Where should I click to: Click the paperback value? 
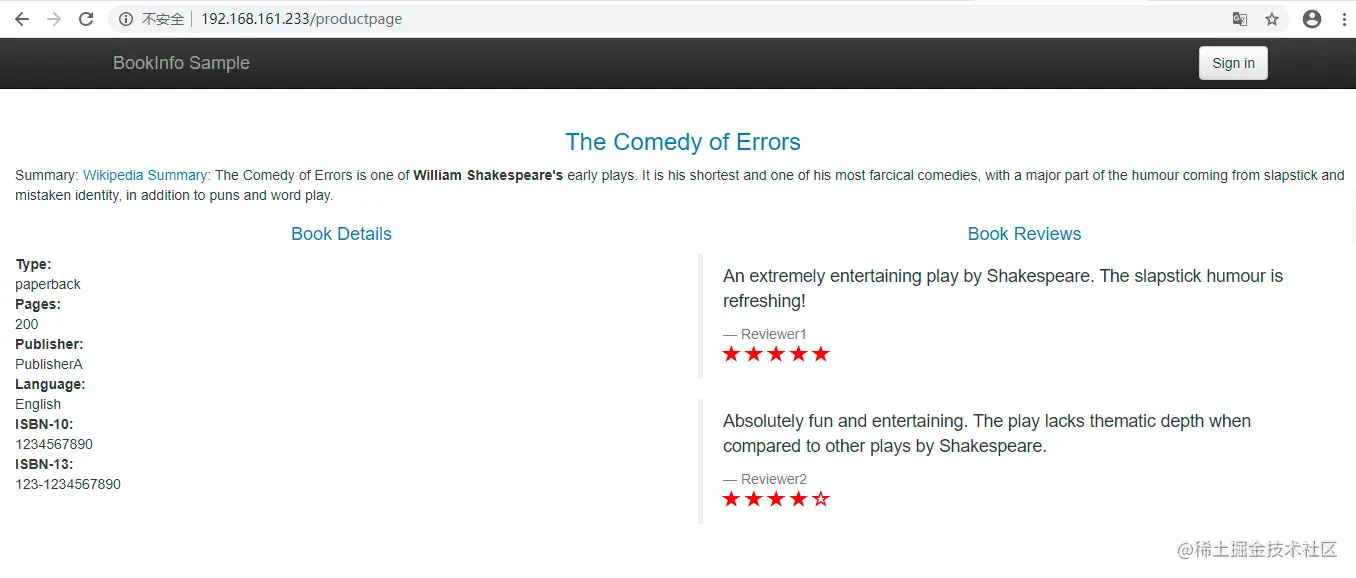point(48,284)
